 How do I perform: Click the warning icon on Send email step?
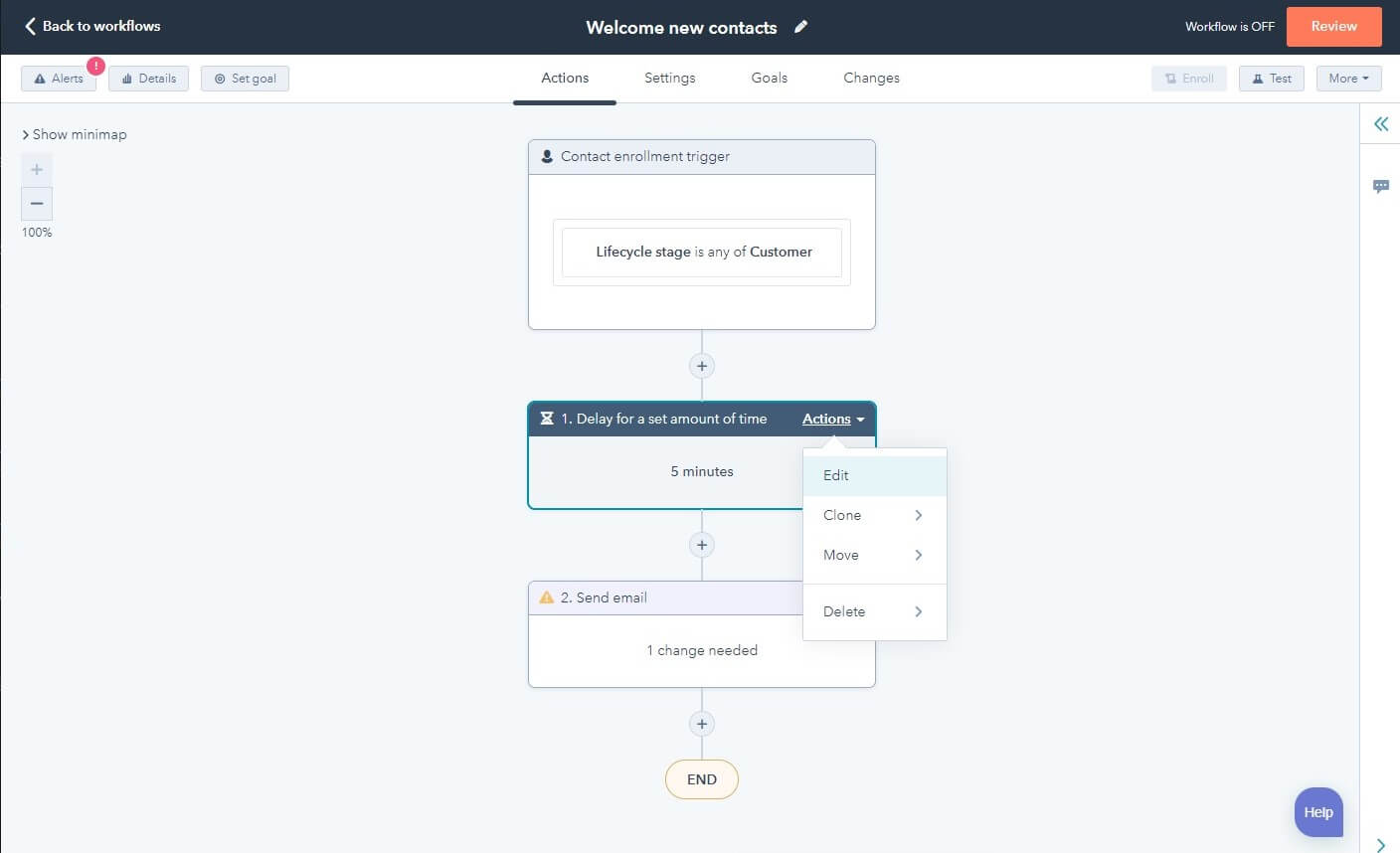545,597
